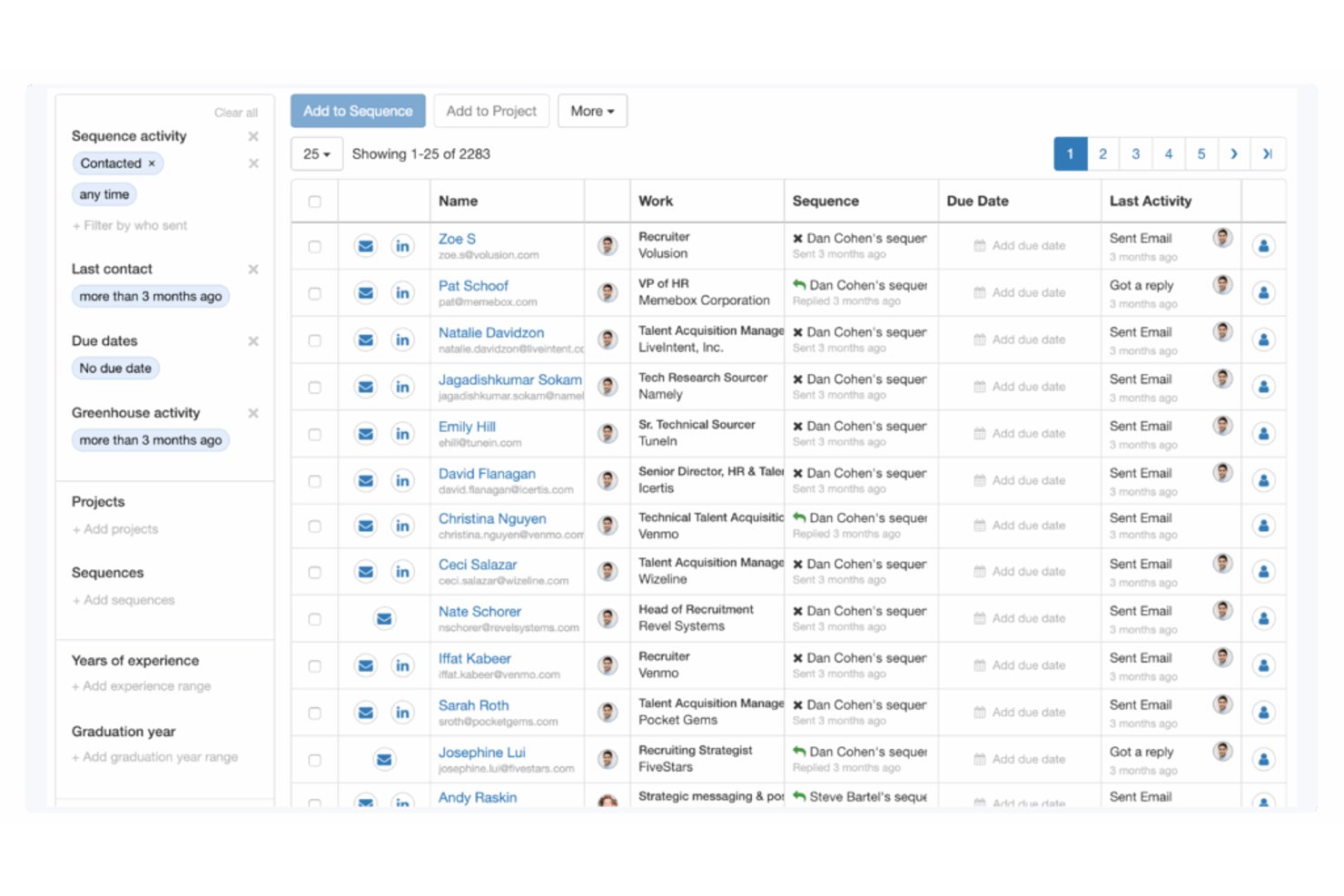Change Greenhouse activity 'more than 3 months ago'
This screenshot has height=896, width=1344.
tap(151, 440)
